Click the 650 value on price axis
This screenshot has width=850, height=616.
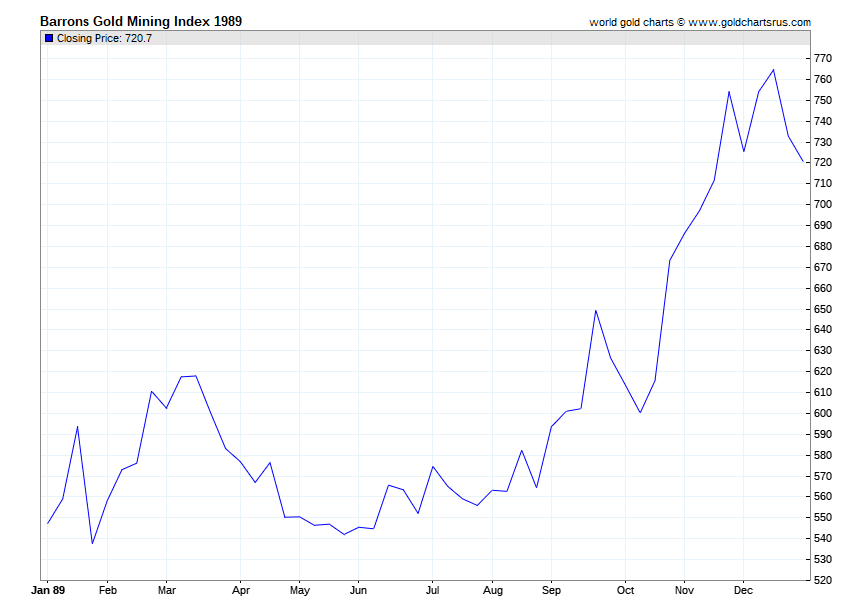click(822, 309)
